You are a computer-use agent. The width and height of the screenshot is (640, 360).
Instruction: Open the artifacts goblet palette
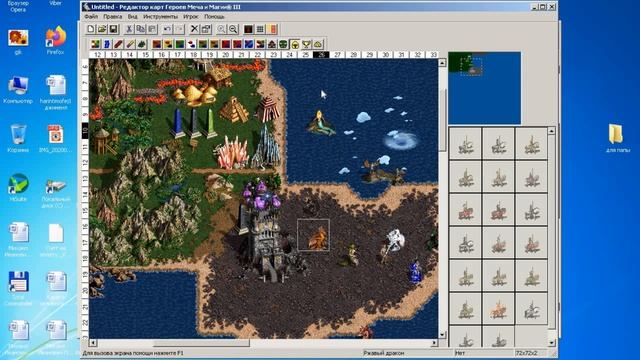coord(306,44)
